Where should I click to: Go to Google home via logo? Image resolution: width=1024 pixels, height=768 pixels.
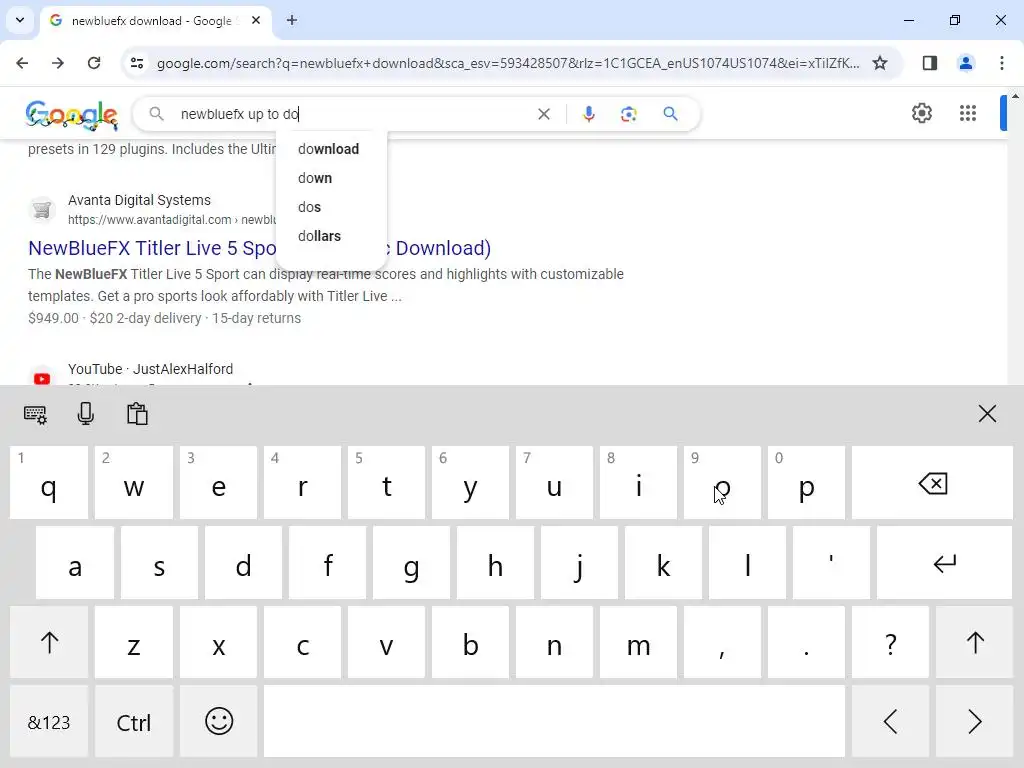[x=72, y=114]
